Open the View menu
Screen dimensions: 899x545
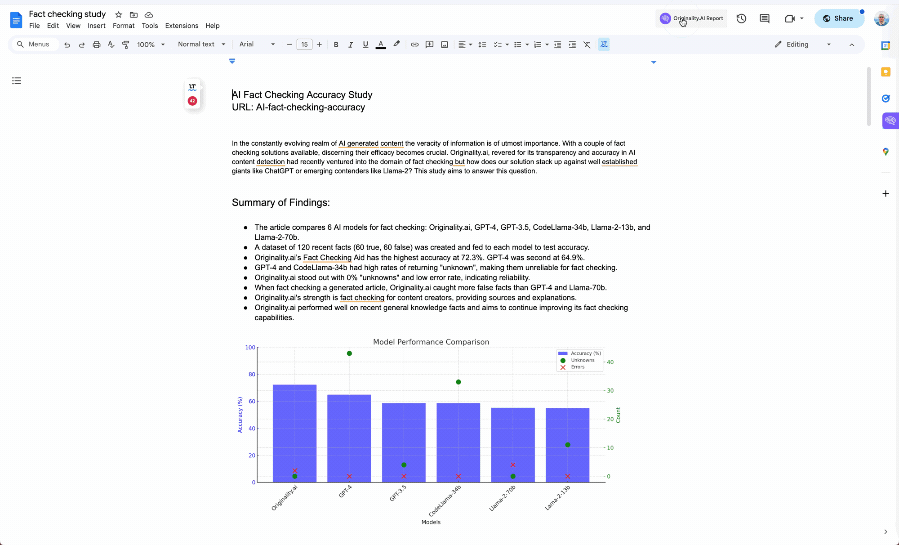pyautogui.click(x=73, y=26)
